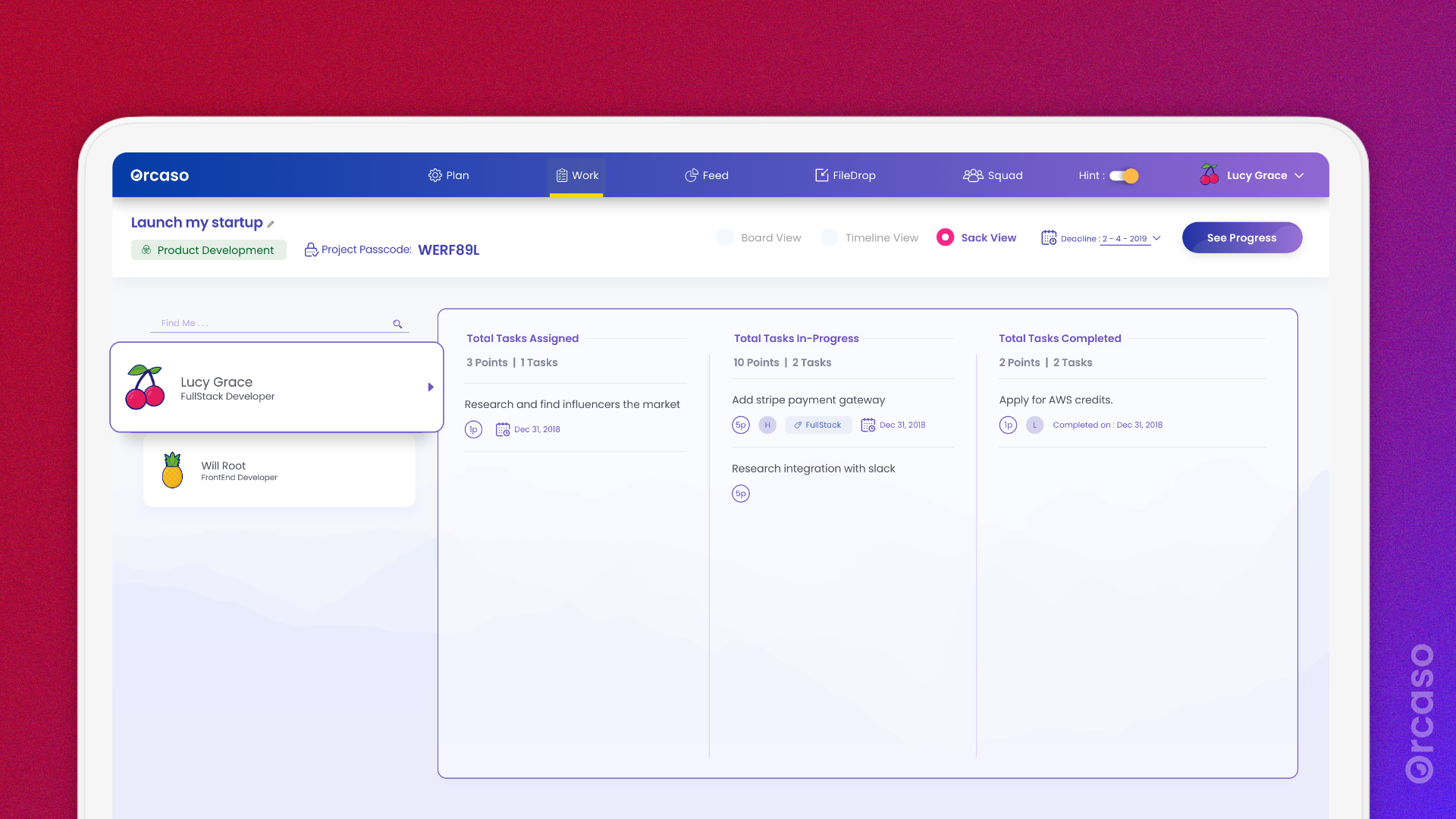Click the project passcode lock icon

[312, 249]
